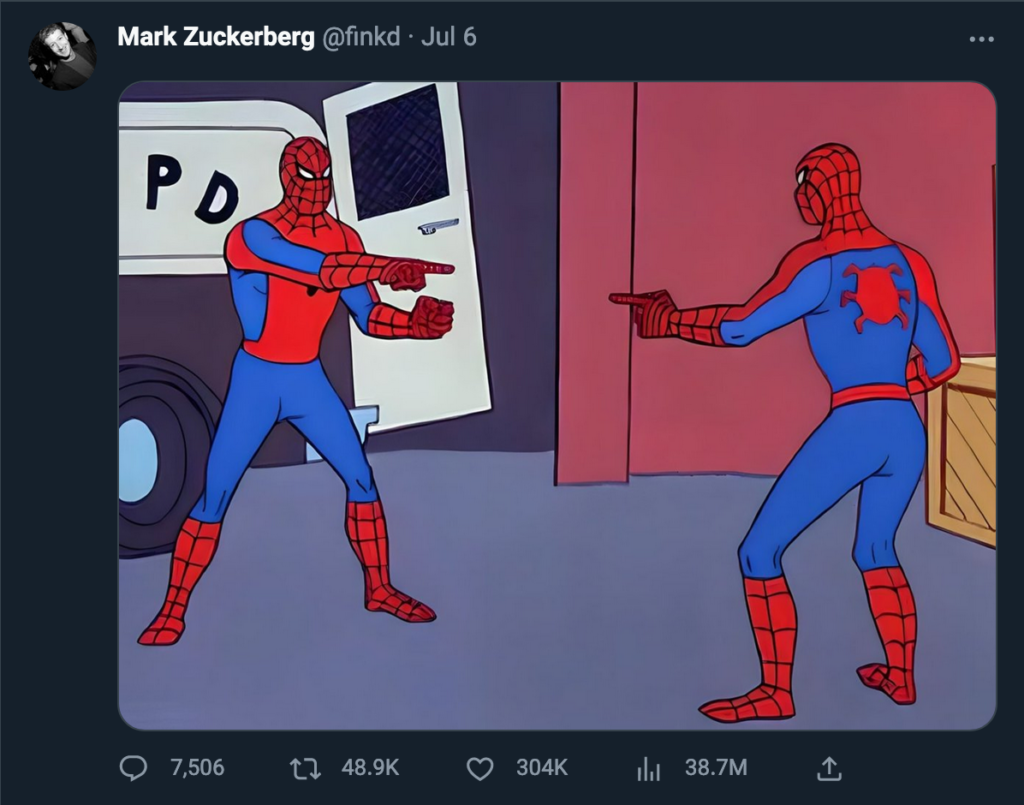Click the left Spider-Man in image
1024x805 pixels.
[294, 392]
